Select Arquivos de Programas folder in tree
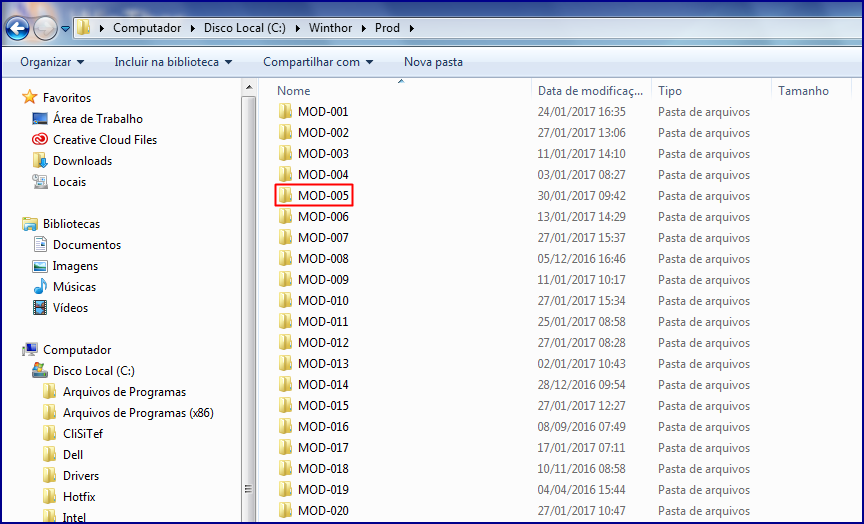Screen dimensions: 864x524 [124, 392]
